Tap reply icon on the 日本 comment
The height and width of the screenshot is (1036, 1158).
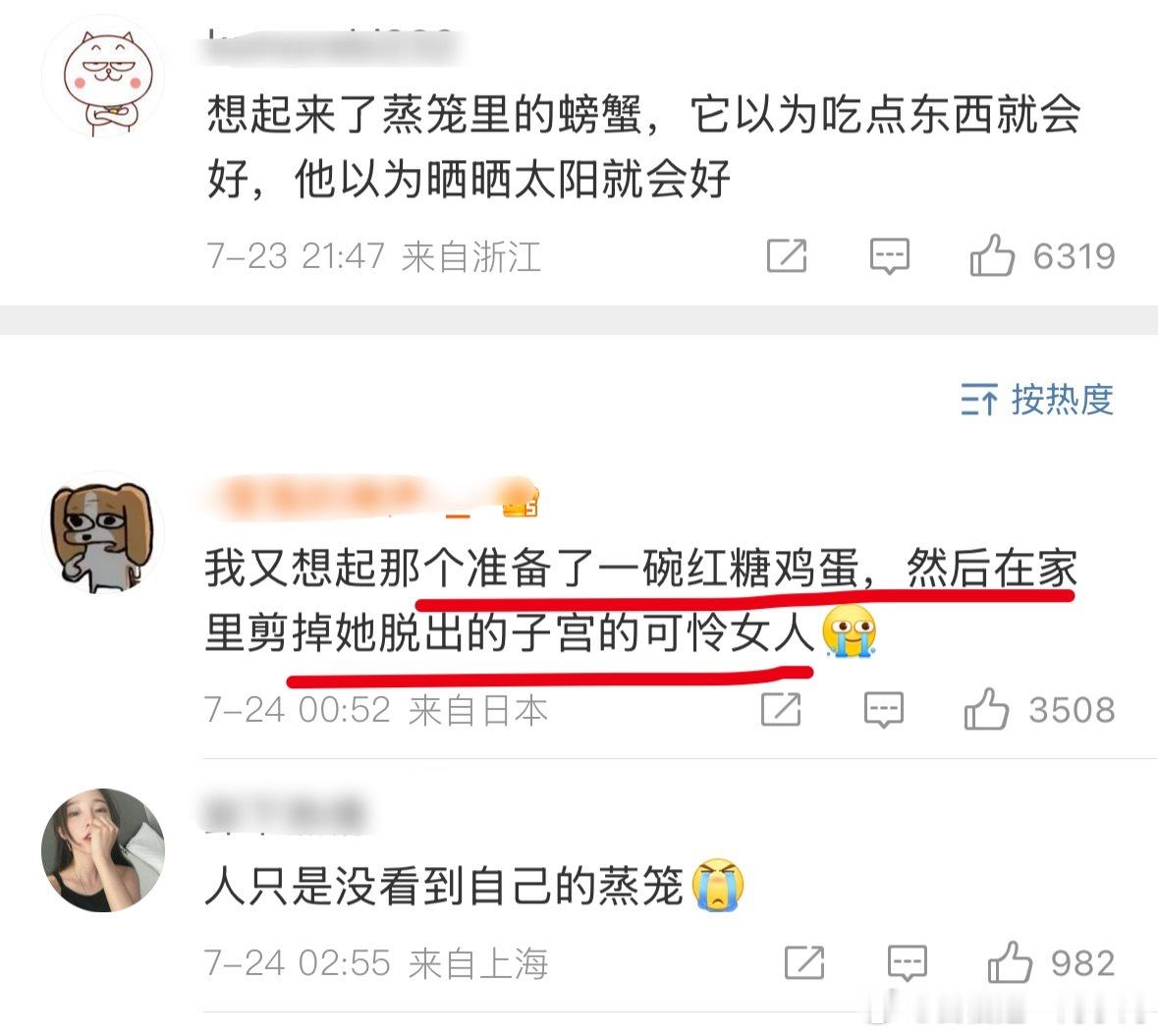click(883, 710)
